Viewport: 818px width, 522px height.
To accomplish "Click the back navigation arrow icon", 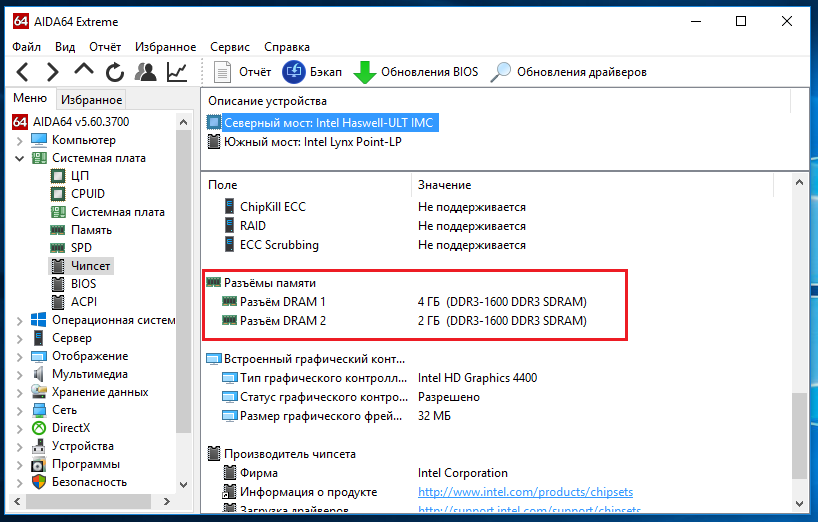I will click(x=23, y=72).
